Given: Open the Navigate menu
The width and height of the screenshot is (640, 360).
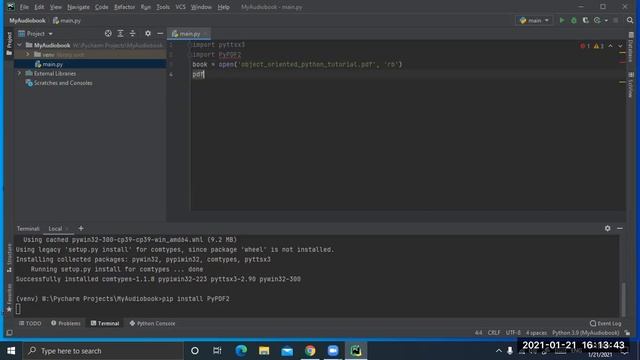Looking at the screenshot, I should (78, 7).
